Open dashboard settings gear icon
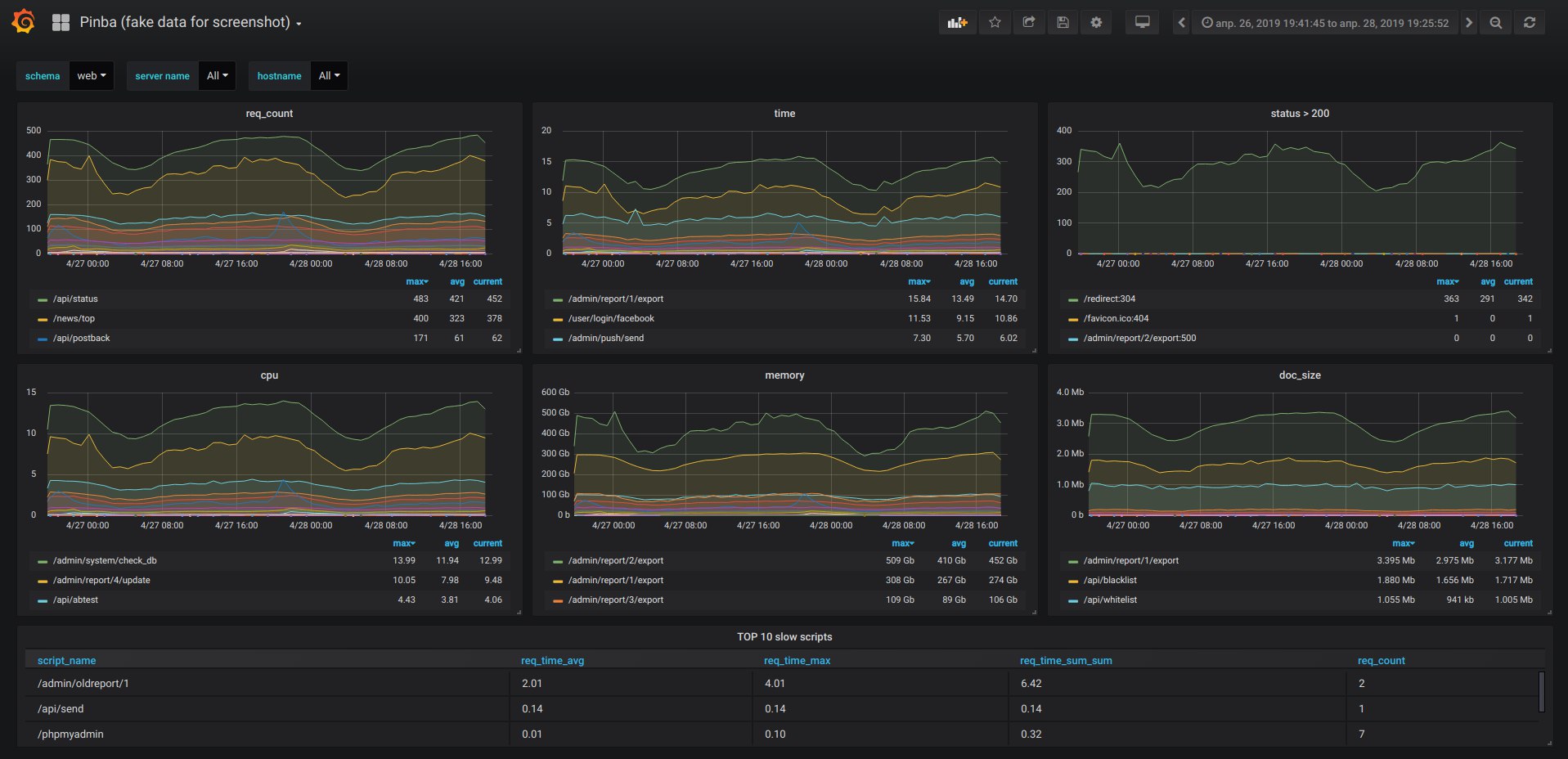 tap(1096, 23)
